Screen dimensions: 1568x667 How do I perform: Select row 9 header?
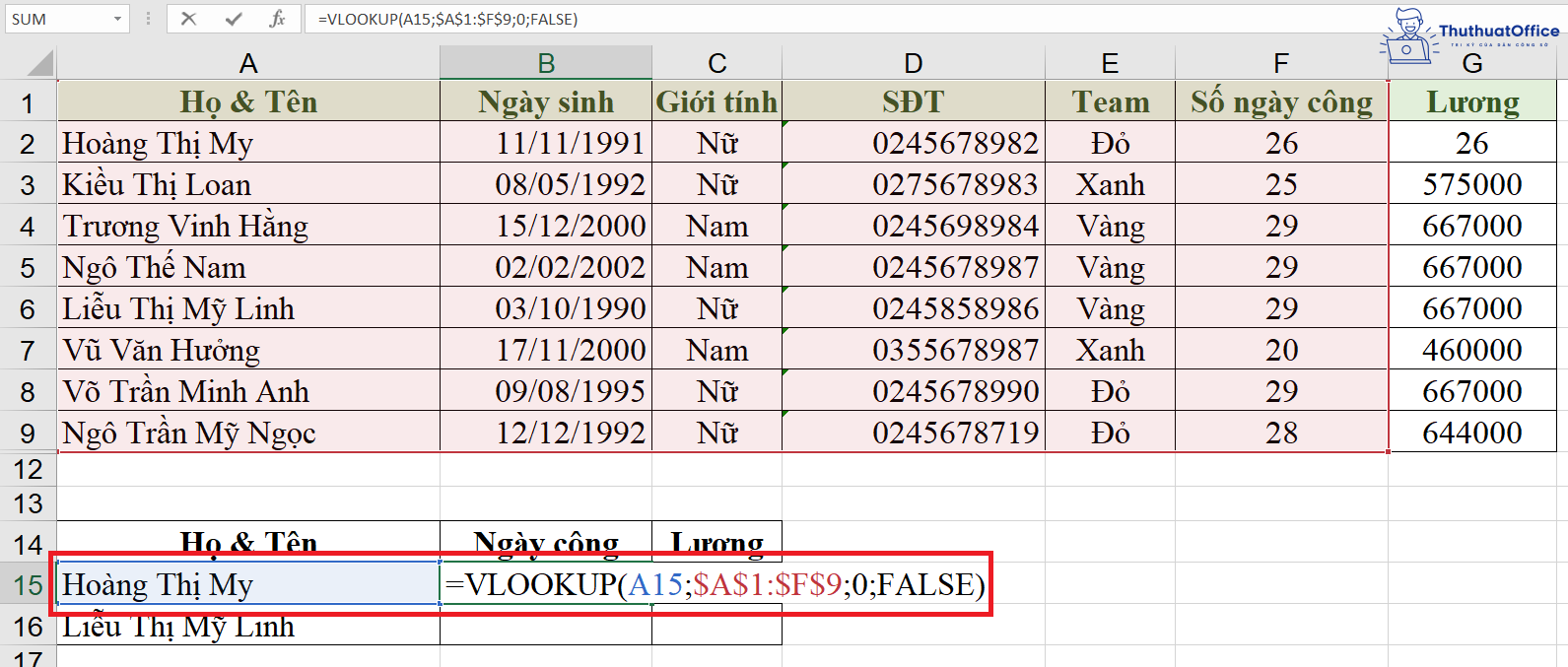coord(28,433)
